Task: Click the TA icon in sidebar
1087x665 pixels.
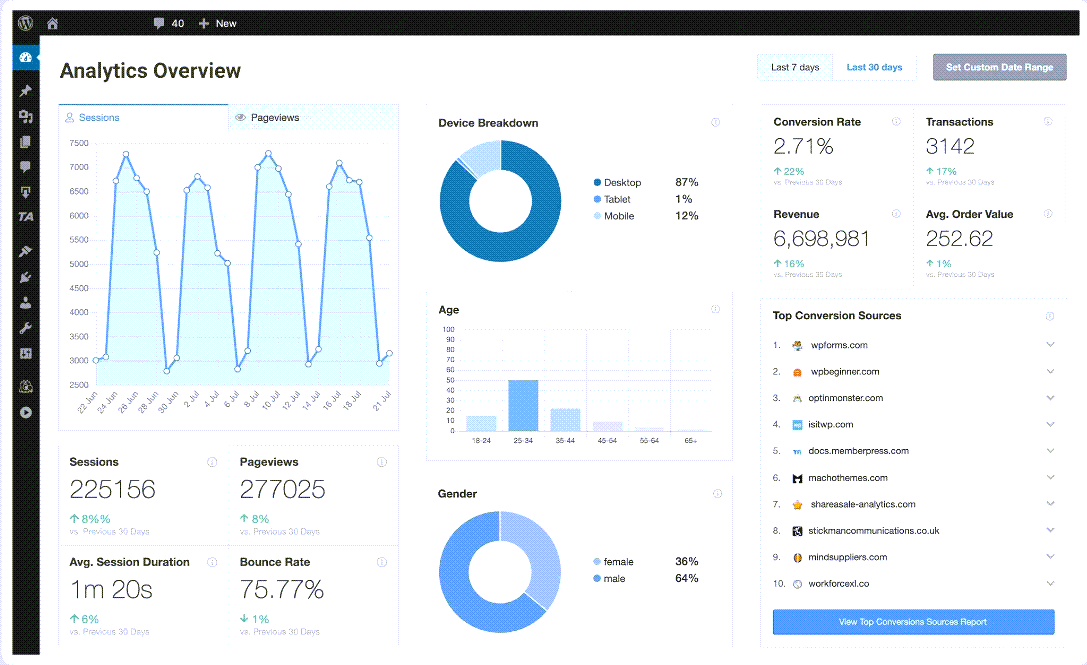Action: click(26, 217)
